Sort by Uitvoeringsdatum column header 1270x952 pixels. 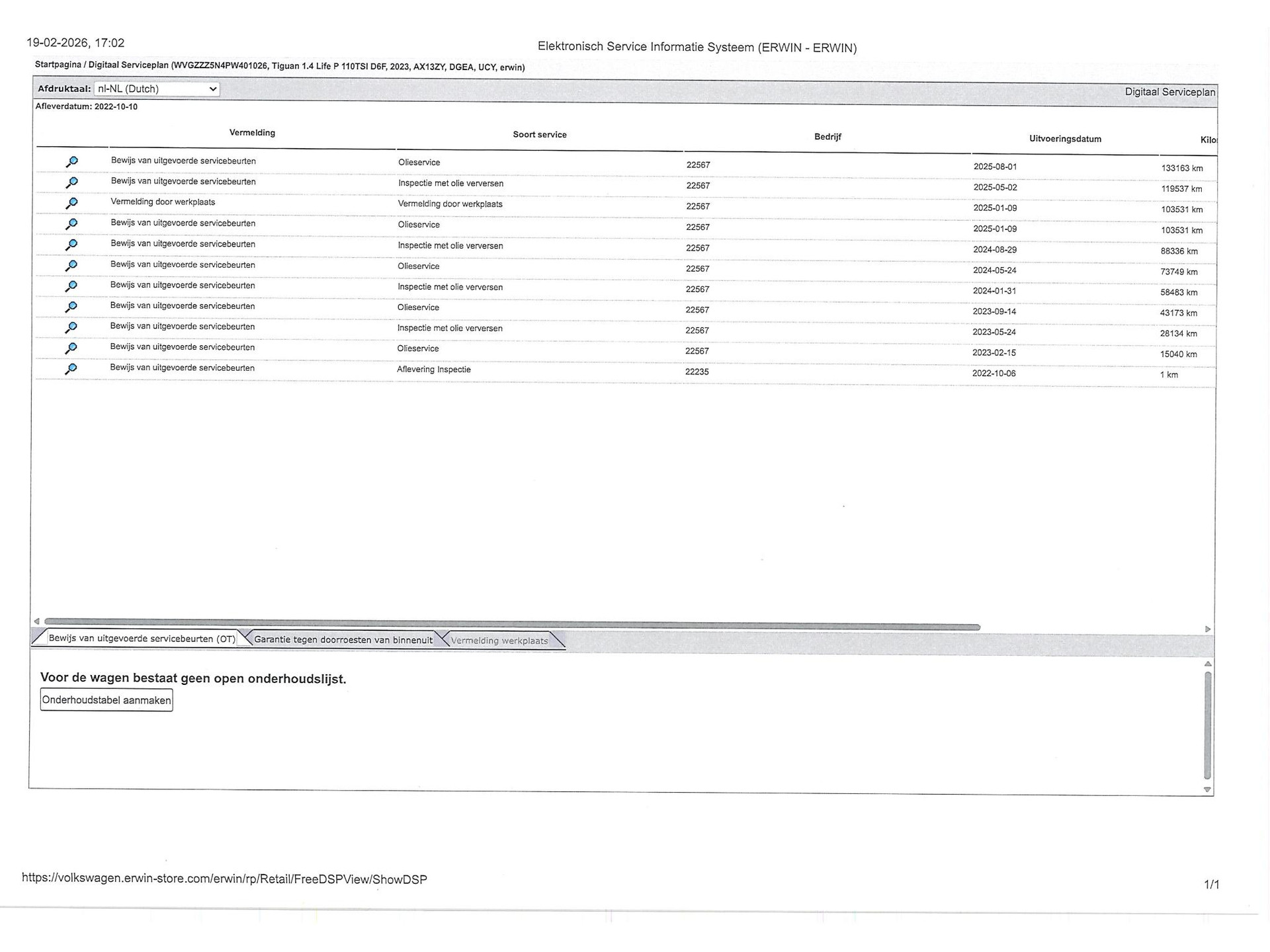(1065, 139)
